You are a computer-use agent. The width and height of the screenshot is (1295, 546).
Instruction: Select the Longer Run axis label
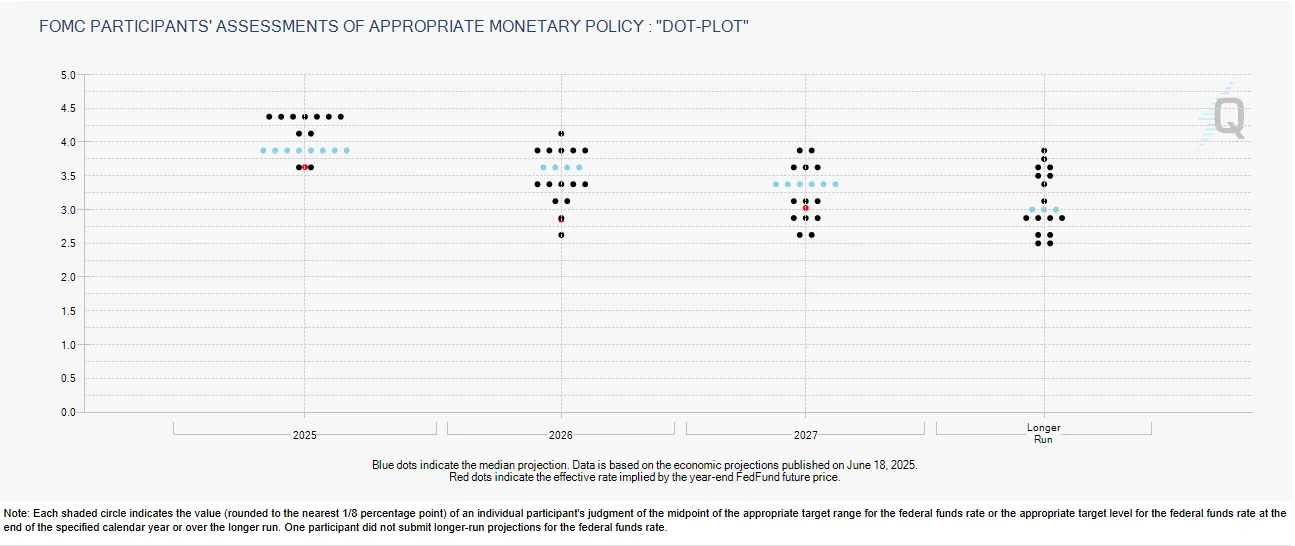pos(1043,433)
